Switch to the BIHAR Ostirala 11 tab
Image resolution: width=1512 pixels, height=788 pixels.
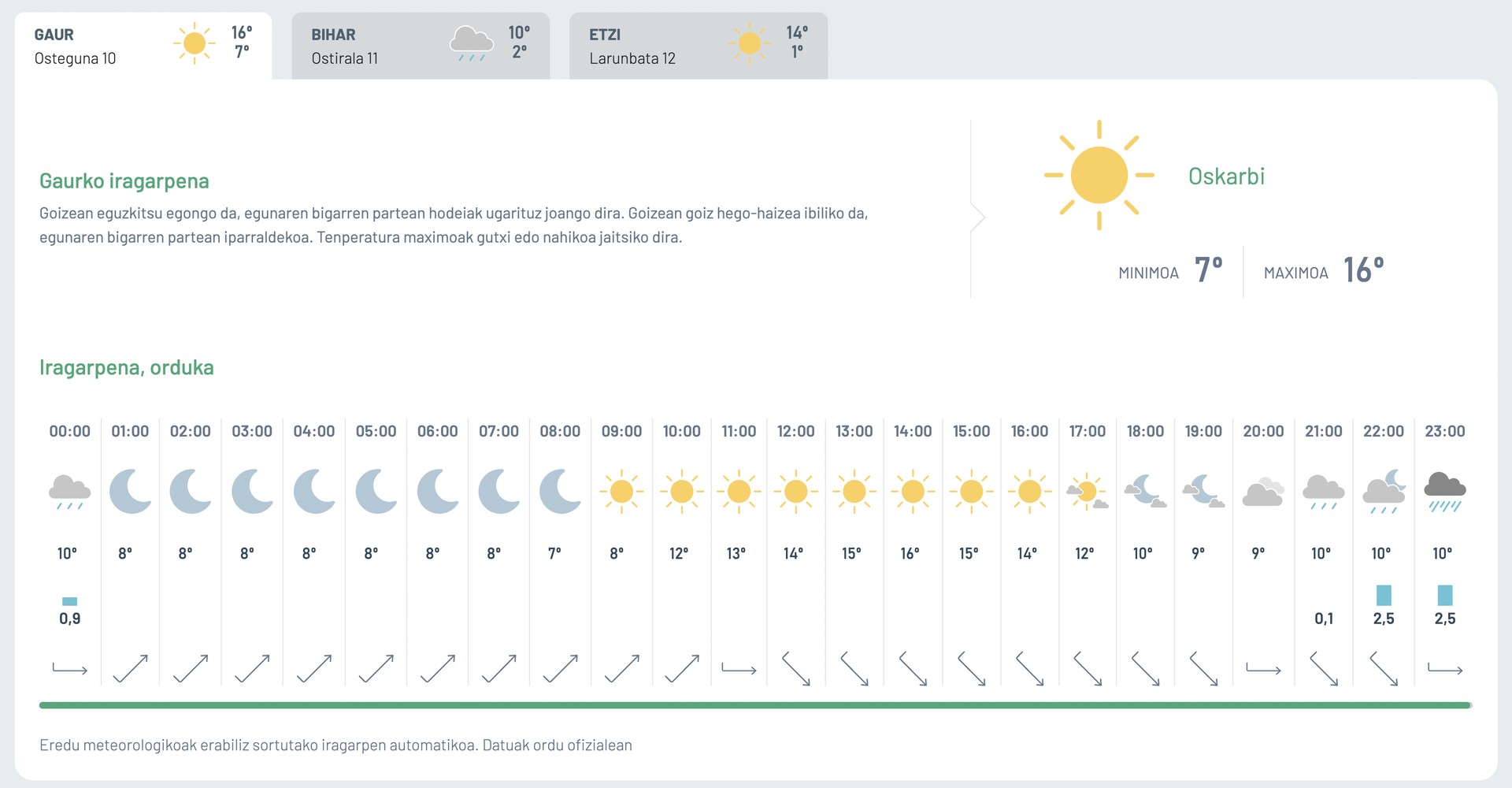(421, 46)
